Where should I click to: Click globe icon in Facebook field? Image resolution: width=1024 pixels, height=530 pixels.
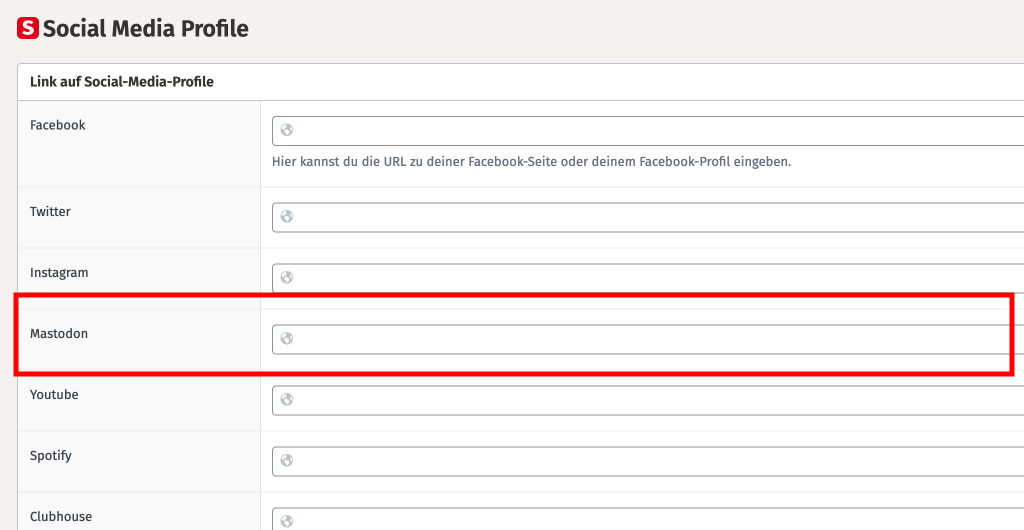[286, 130]
